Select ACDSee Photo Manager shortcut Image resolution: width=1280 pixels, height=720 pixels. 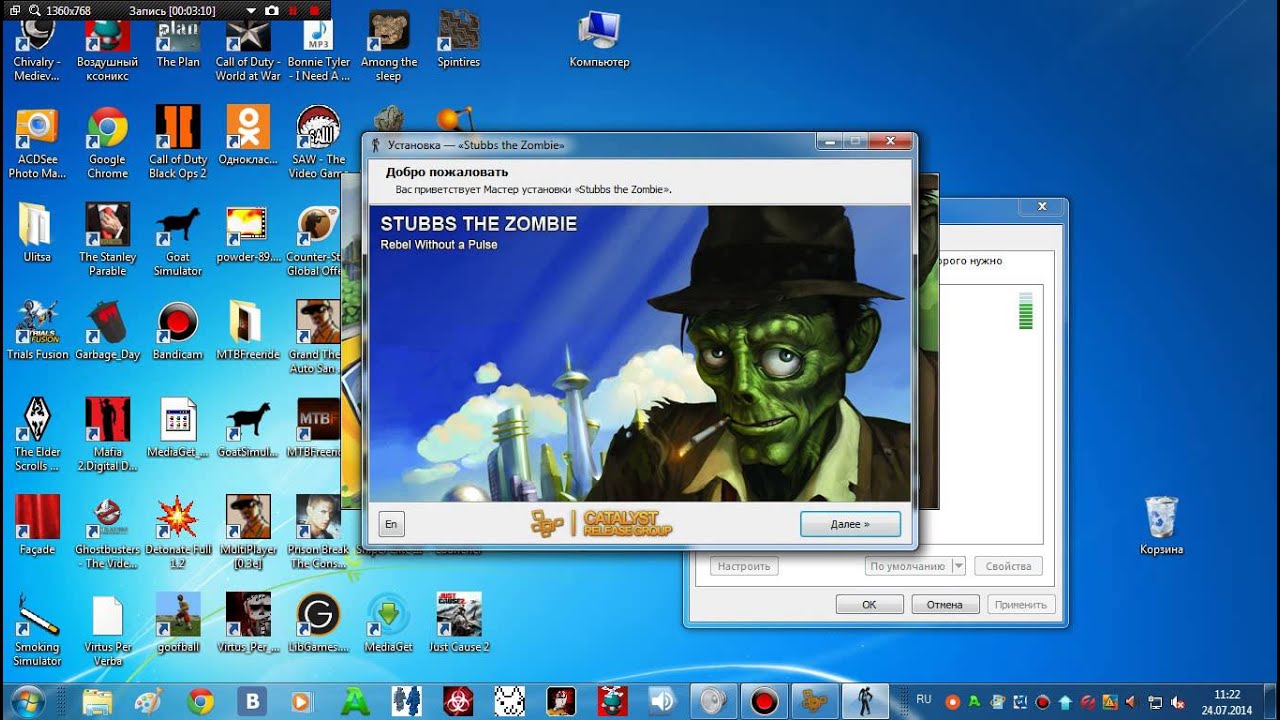37,143
